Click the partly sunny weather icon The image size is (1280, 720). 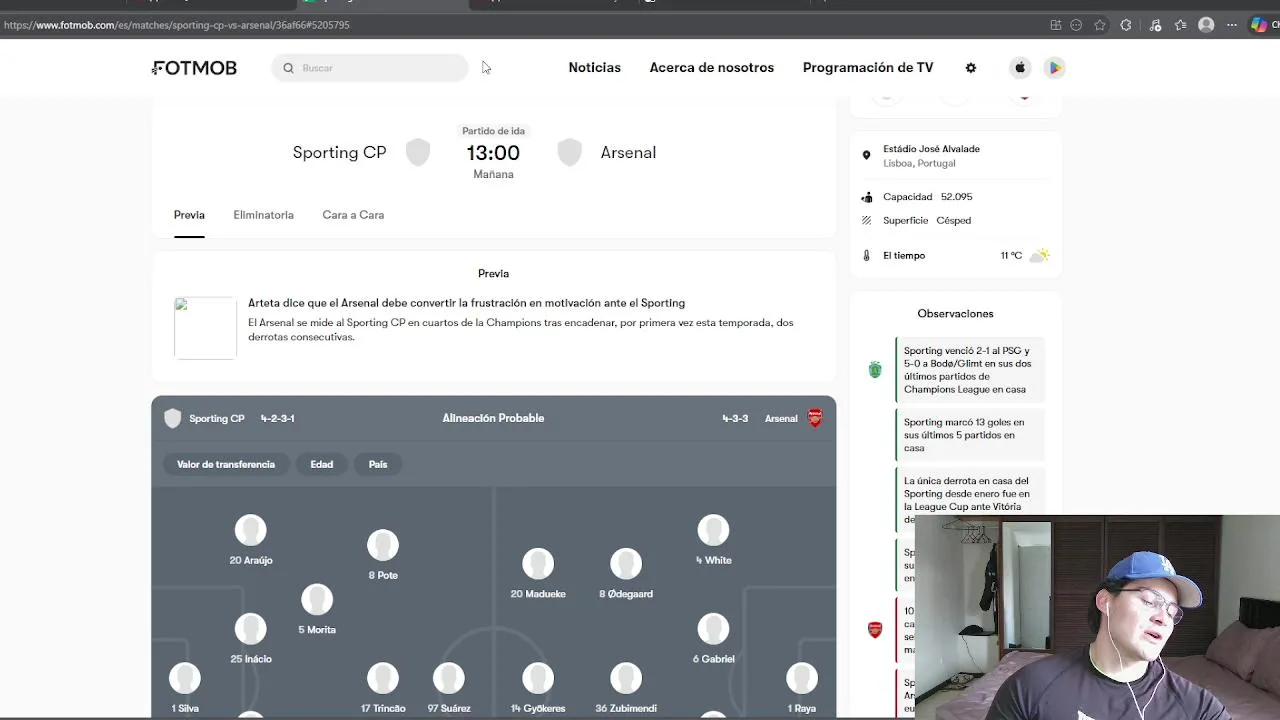click(1040, 255)
